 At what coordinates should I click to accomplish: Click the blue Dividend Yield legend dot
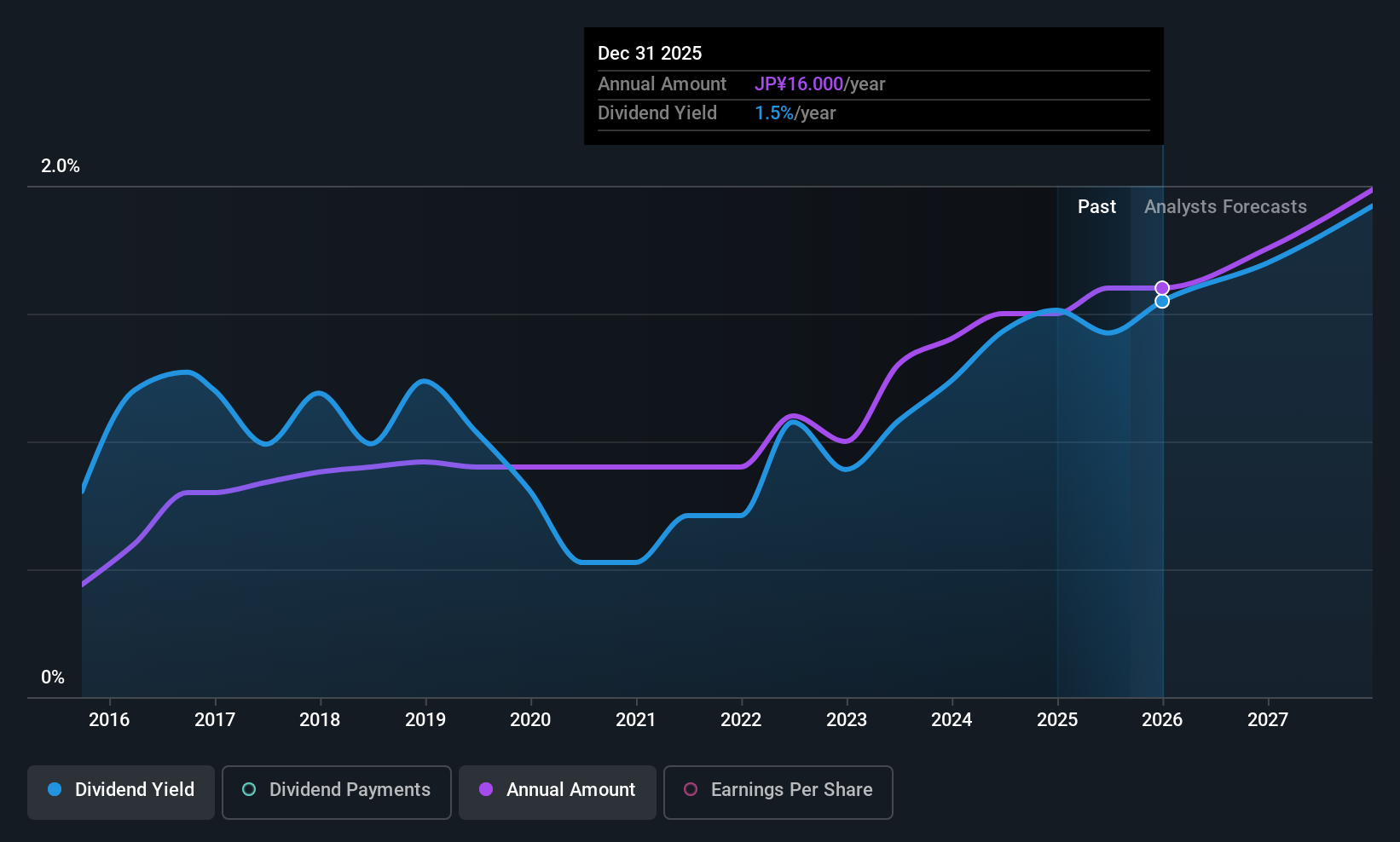point(55,789)
